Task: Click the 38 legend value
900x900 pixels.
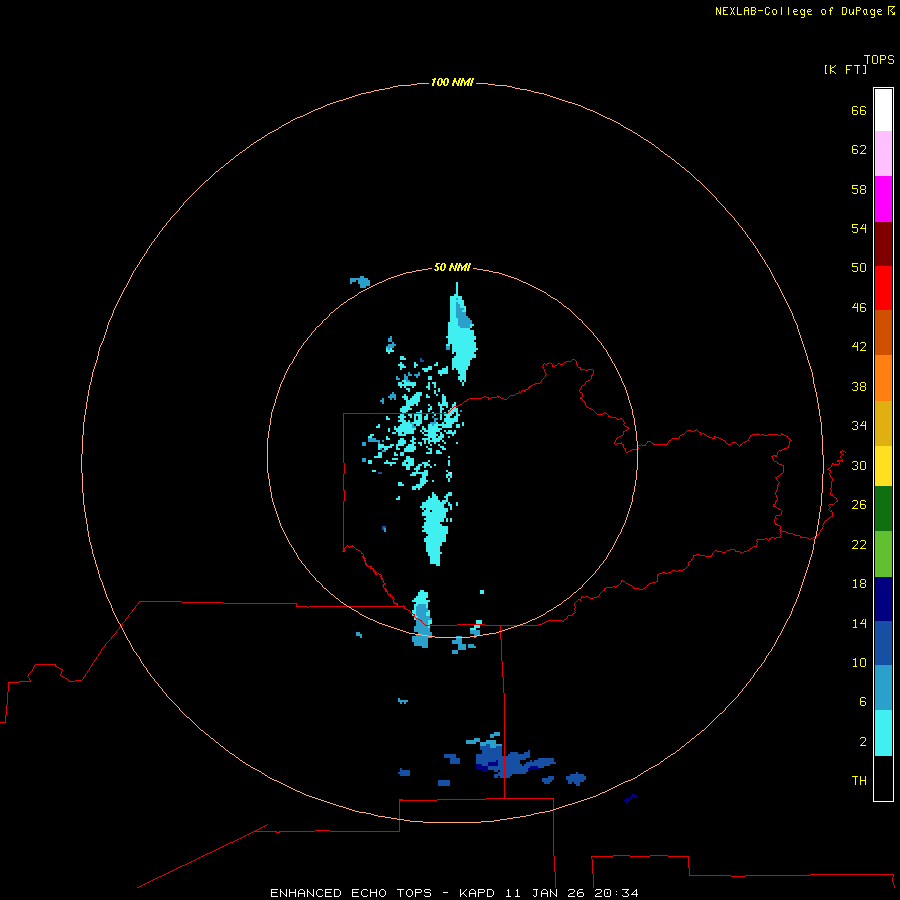Action: coord(859,387)
